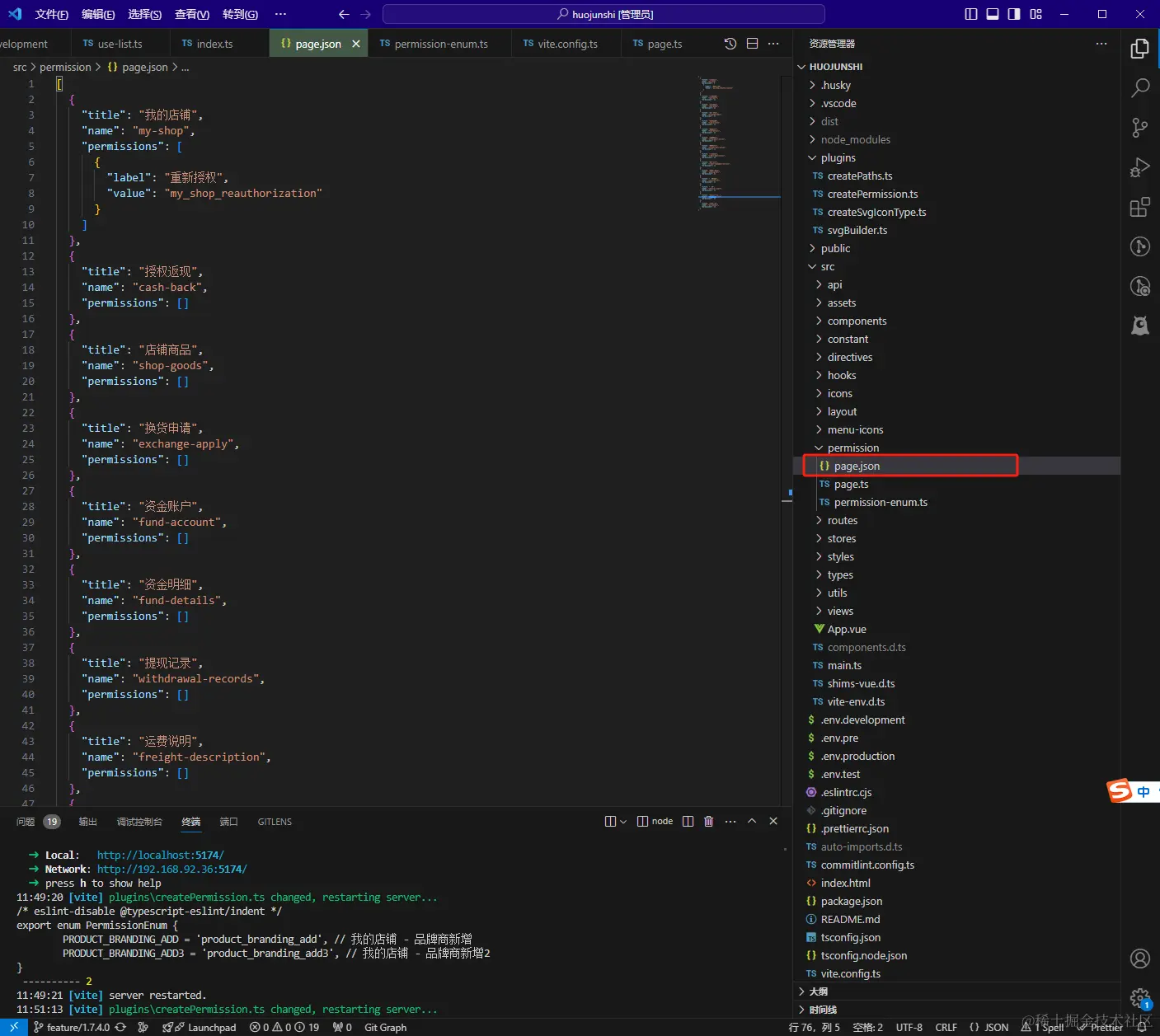Kill terminal with the trash icon
Image resolution: width=1160 pixels, height=1036 pixels.
click(709, 821)
